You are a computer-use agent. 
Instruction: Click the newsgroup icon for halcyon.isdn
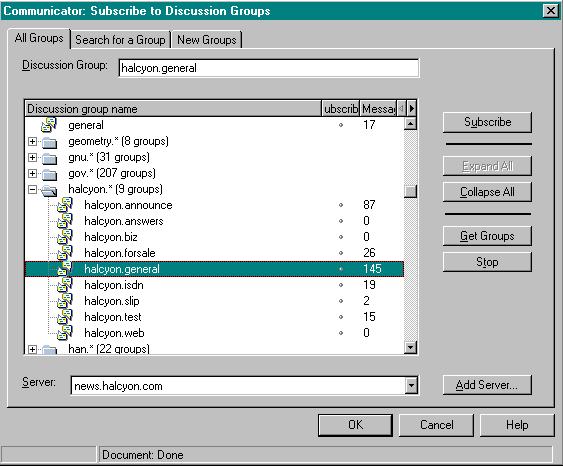coord(65,285)
